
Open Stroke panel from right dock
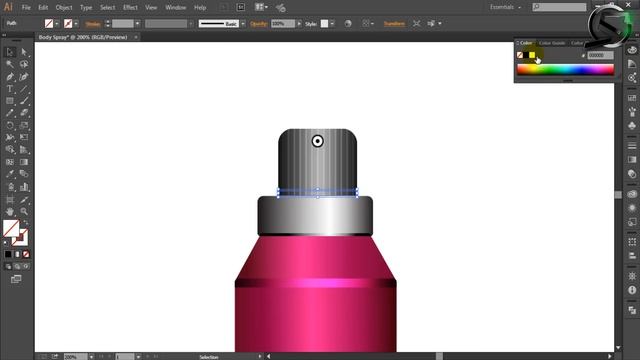[632, 146]
